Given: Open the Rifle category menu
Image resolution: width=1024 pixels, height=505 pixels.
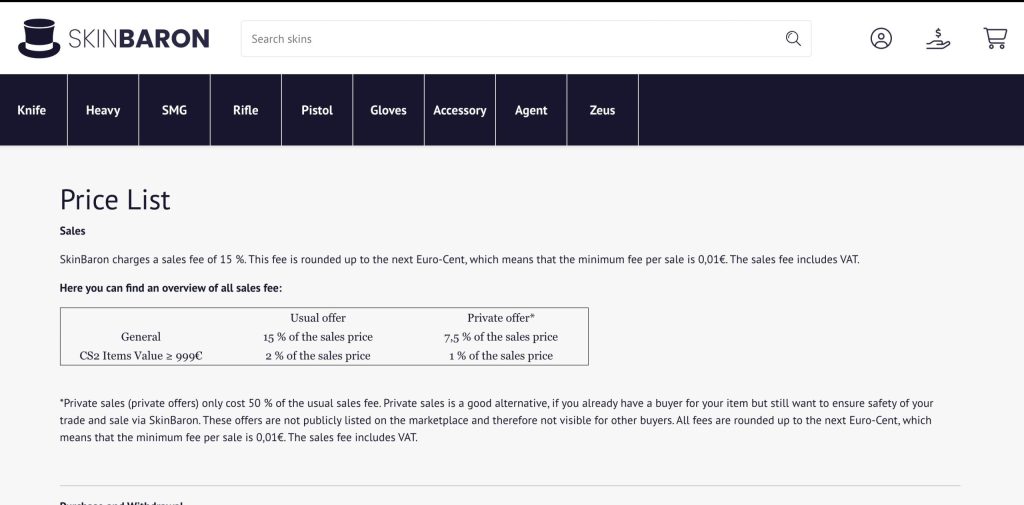Looking at the screenshot, I should [x=245, y=110].
